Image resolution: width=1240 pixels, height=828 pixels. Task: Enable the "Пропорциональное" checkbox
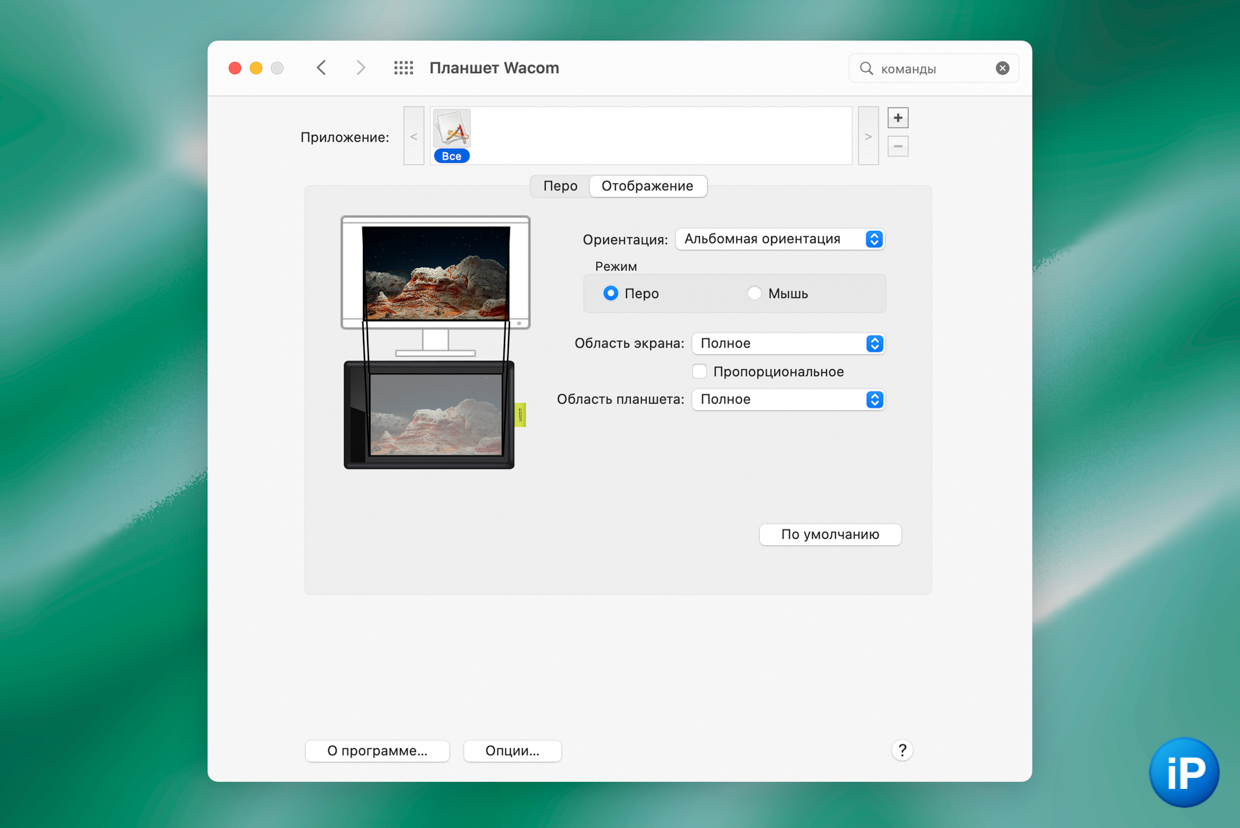click(x=700, y=372)
